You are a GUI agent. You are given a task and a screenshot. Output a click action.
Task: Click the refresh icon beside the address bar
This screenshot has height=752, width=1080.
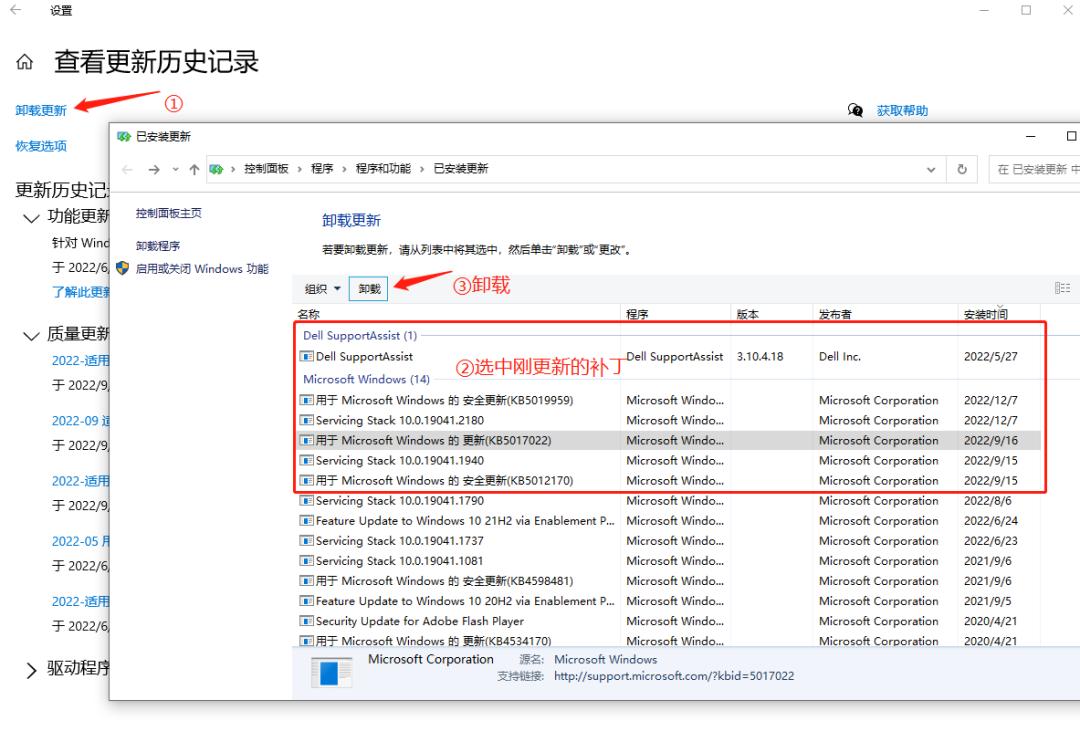(961, 168)
